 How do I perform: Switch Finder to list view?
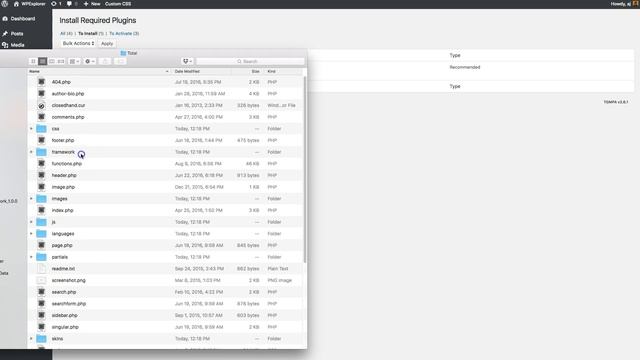(42, 61)
